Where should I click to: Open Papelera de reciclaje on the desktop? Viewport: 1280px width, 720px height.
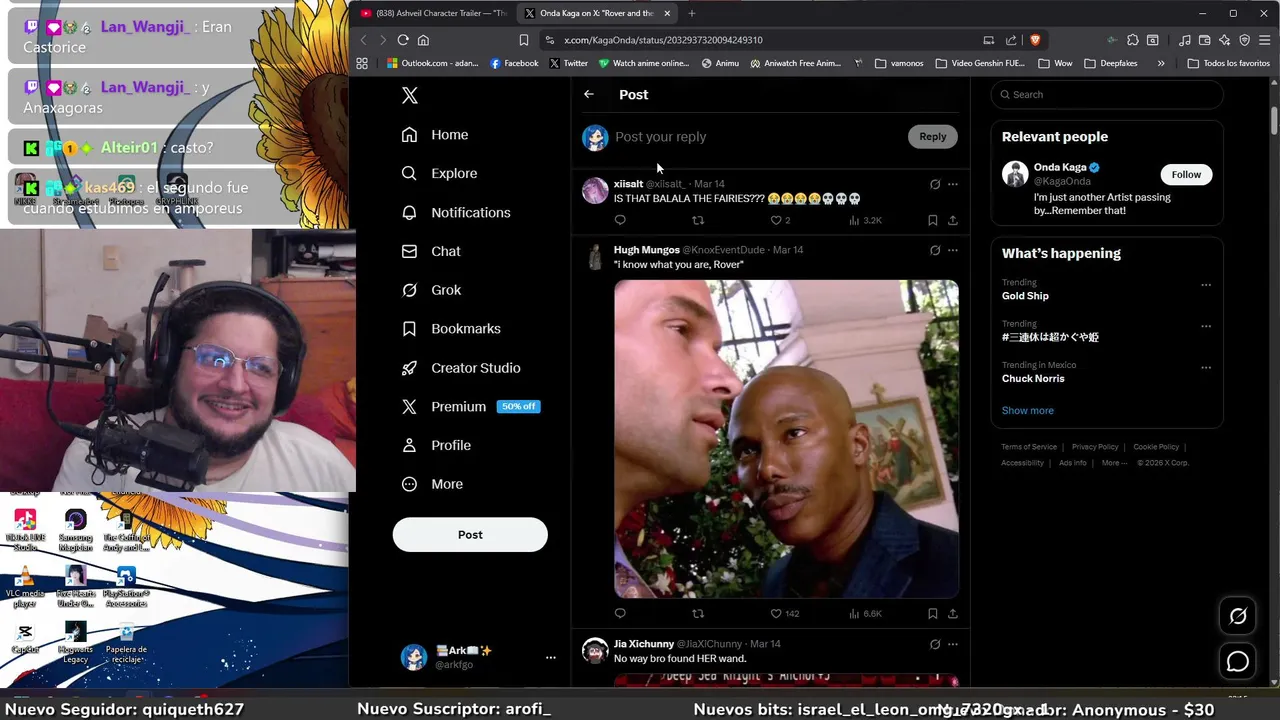tap(126, 642)
